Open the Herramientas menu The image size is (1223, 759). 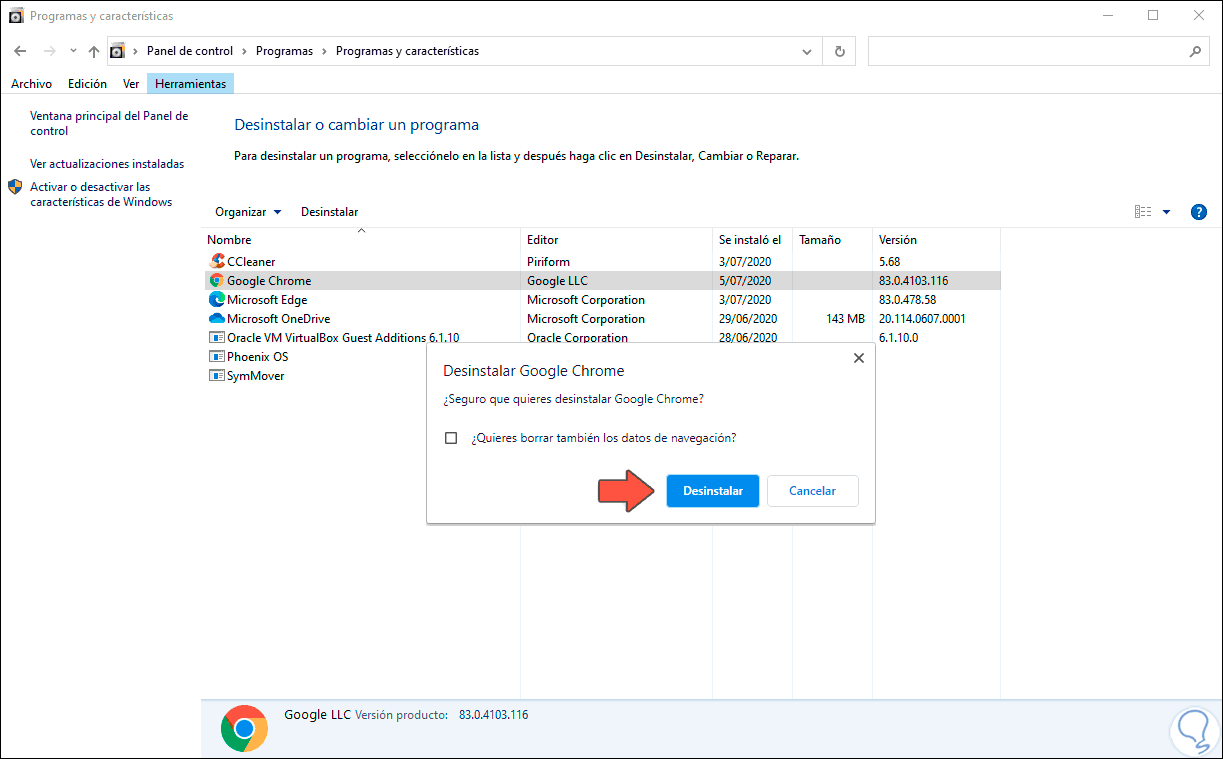(x=190, y=84)
